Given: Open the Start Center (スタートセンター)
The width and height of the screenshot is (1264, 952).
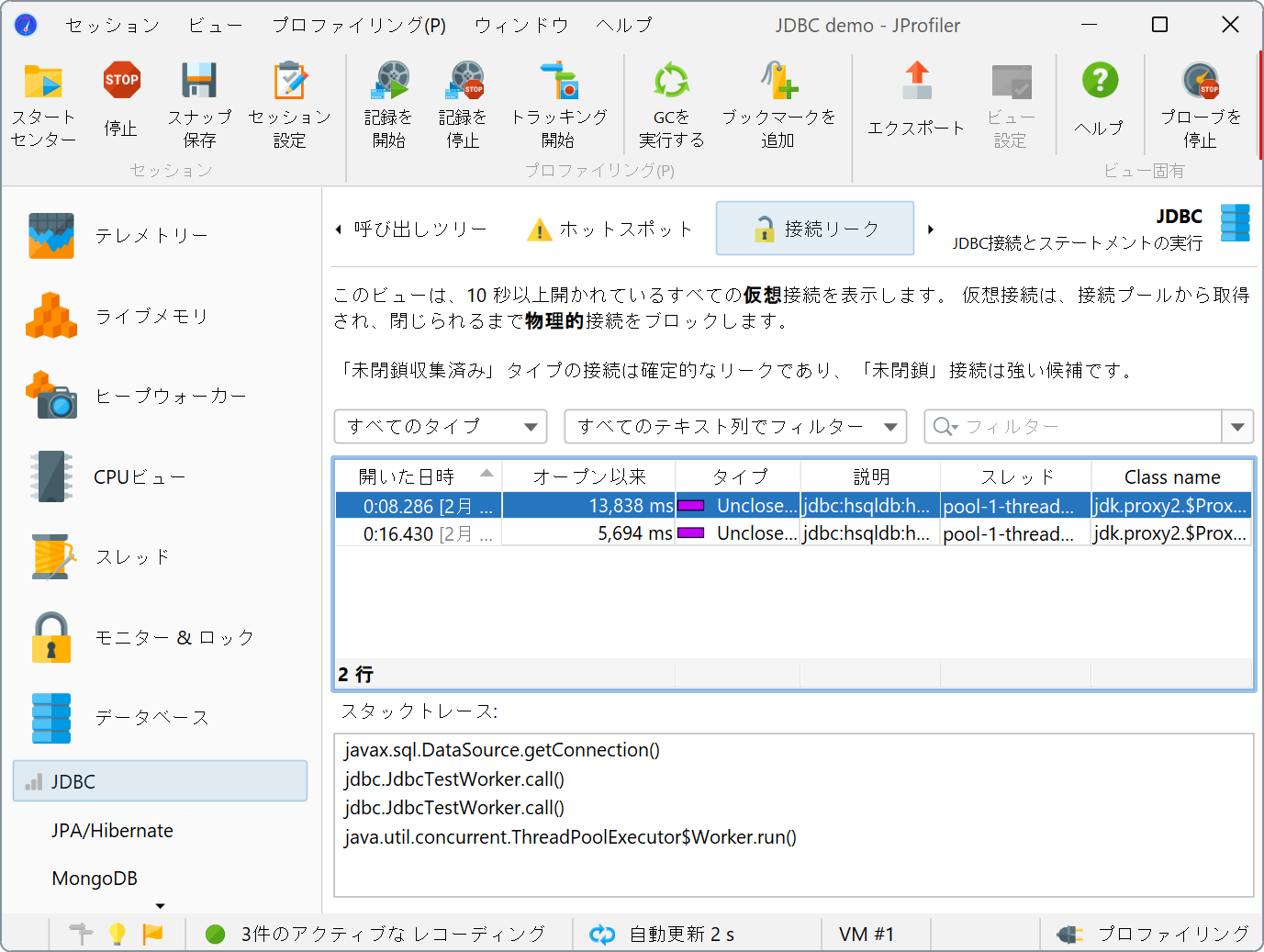Looking at the screenshot, I should point(43,106).
